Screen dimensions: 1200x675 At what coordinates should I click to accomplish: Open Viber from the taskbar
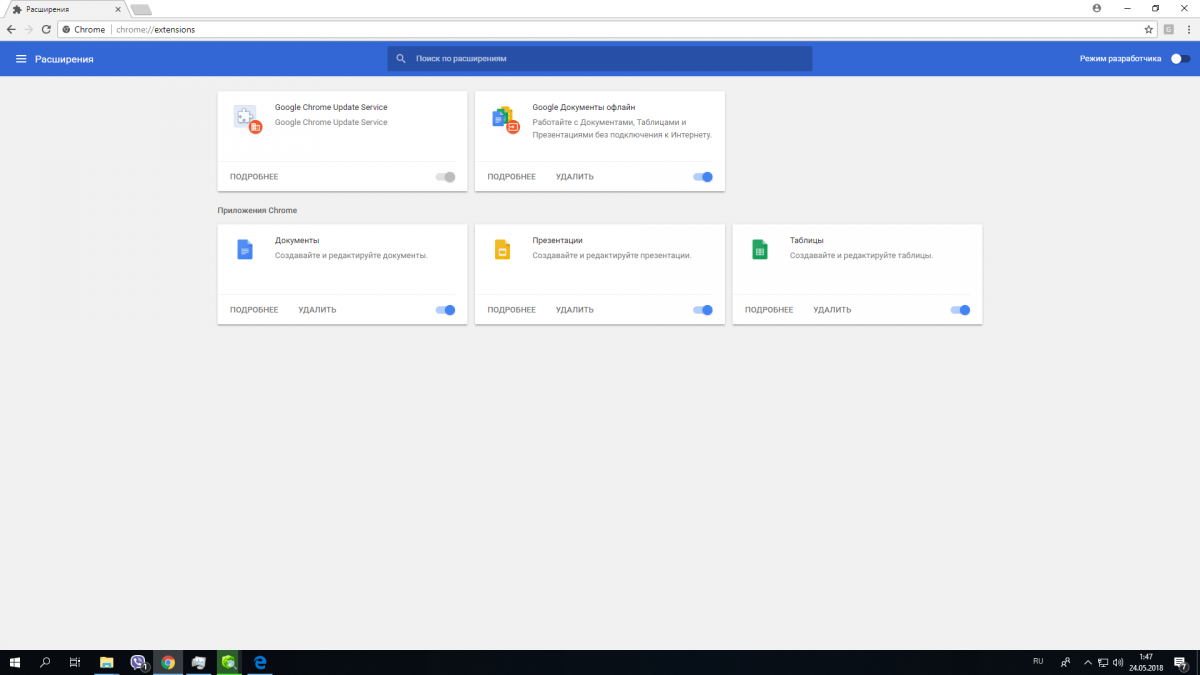click(x=138, y=662)
